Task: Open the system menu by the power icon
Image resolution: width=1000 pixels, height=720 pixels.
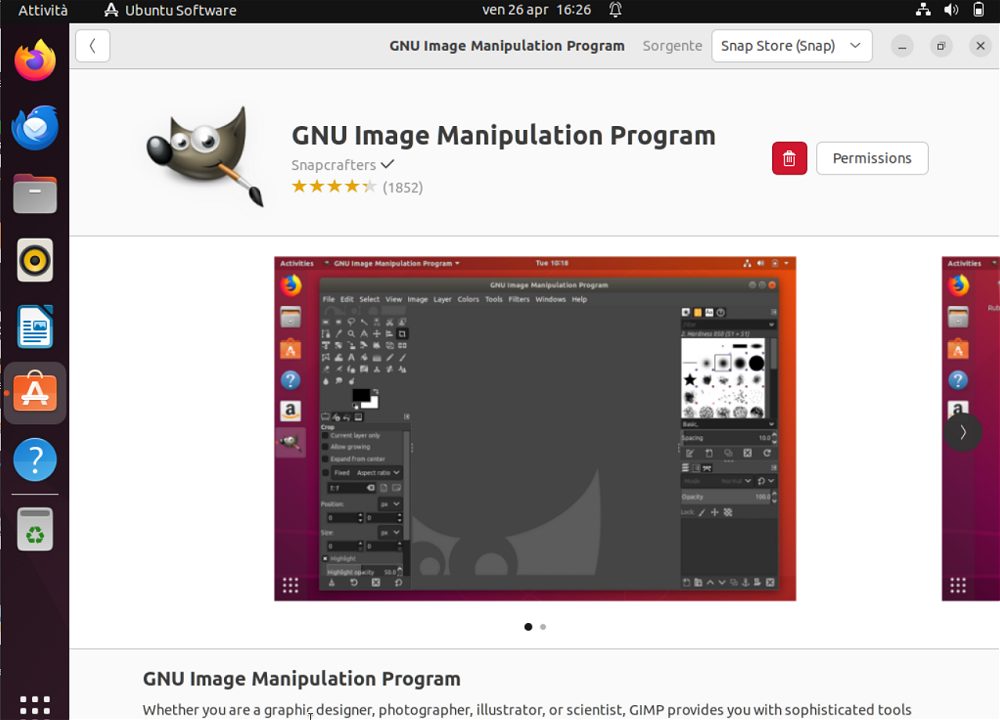Action: [977, 10]
